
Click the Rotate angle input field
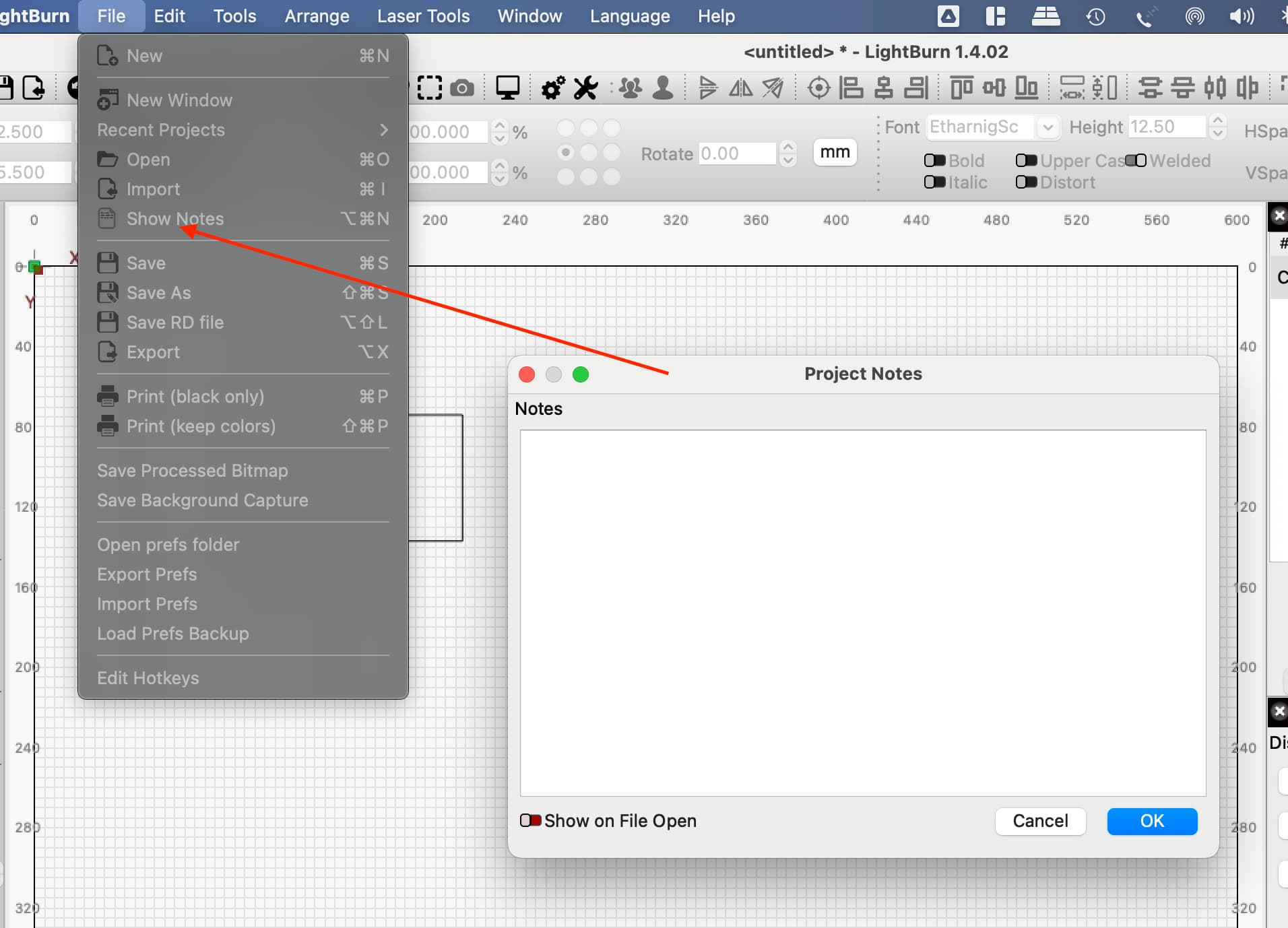(738, 153)
